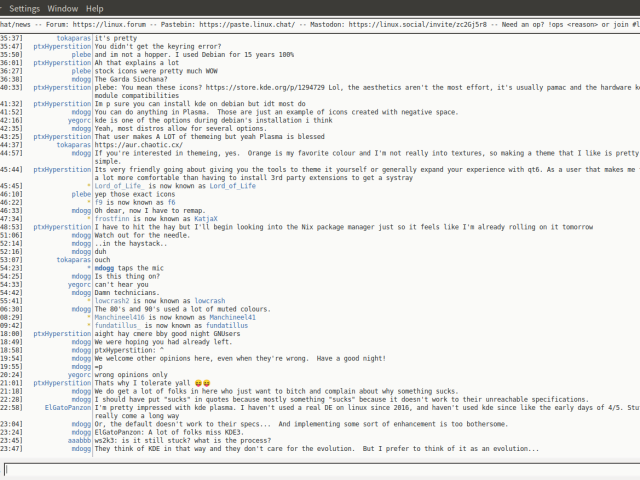Click message "Thats why I tolerate yall"
The height and width of the screenshot is (480, 640).
tap(142, 383)
